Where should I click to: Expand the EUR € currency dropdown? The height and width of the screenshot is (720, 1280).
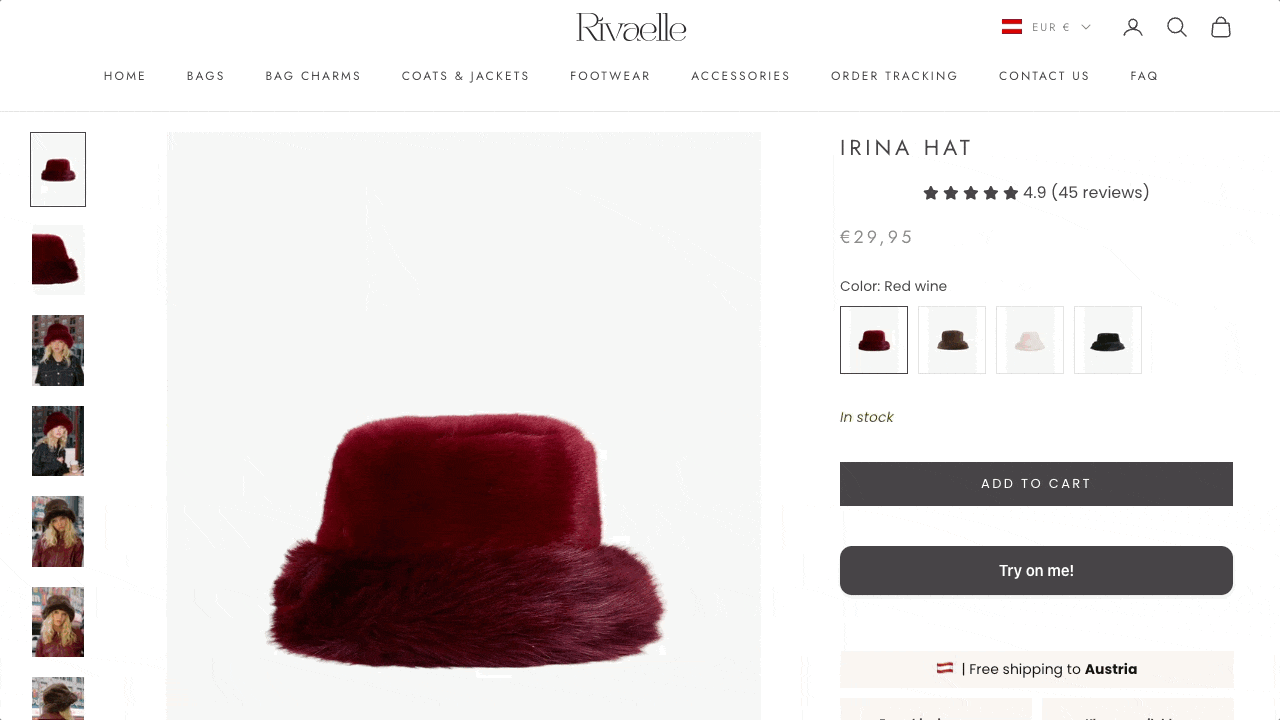1061,27
